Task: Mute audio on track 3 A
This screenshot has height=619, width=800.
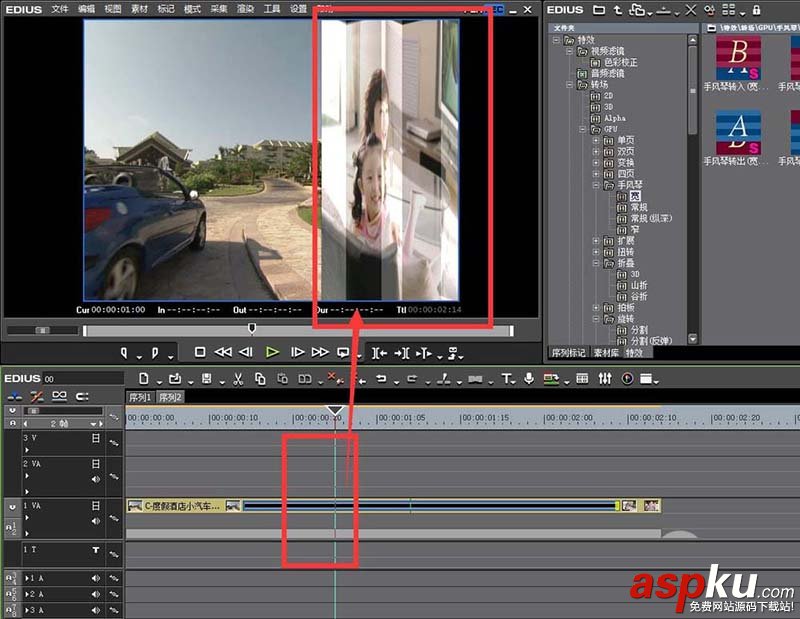Action: pyautogui.click(x=95, y=610)
